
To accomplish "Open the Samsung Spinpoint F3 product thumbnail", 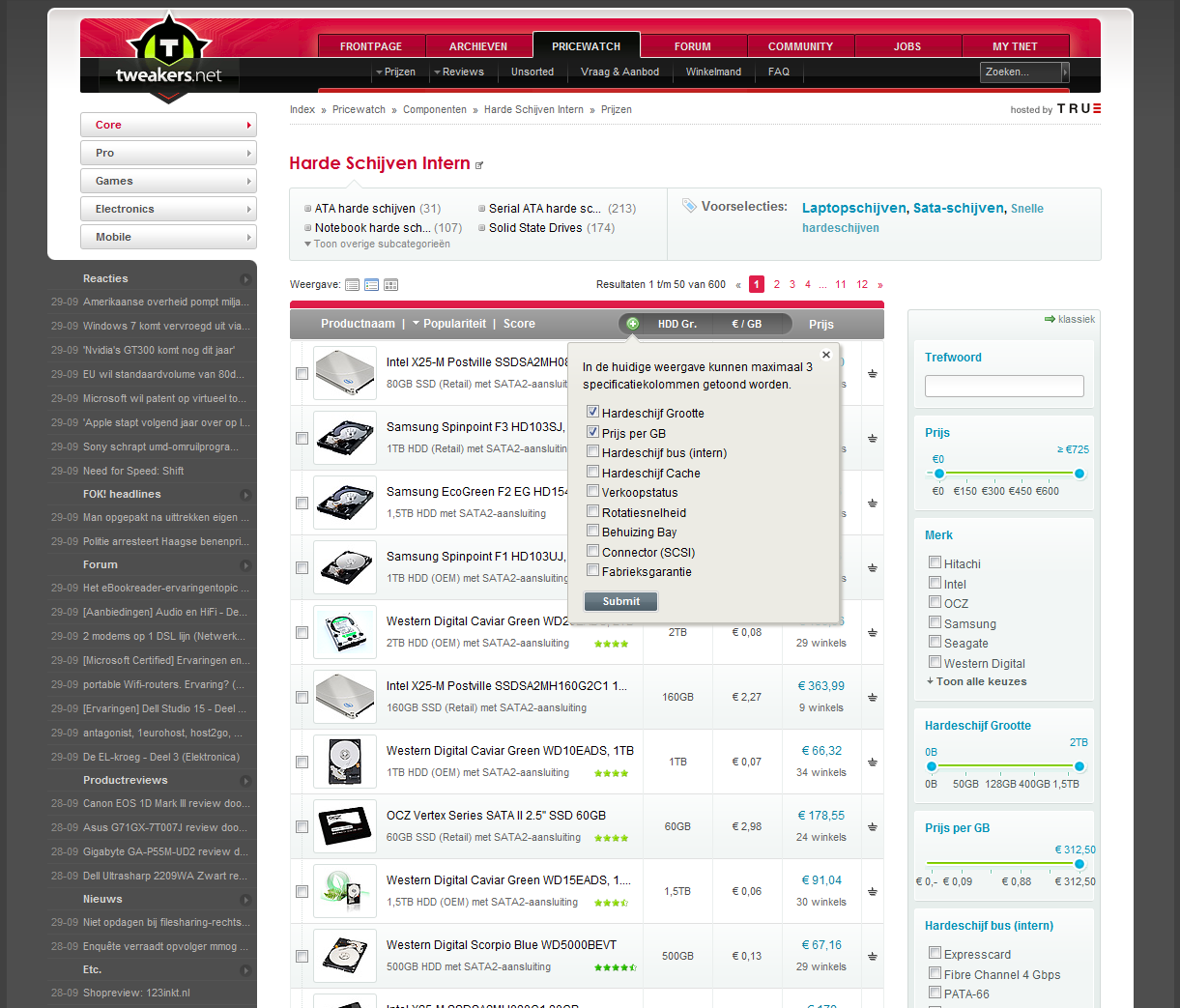I will pyautogui.click(x=345, y=438).
